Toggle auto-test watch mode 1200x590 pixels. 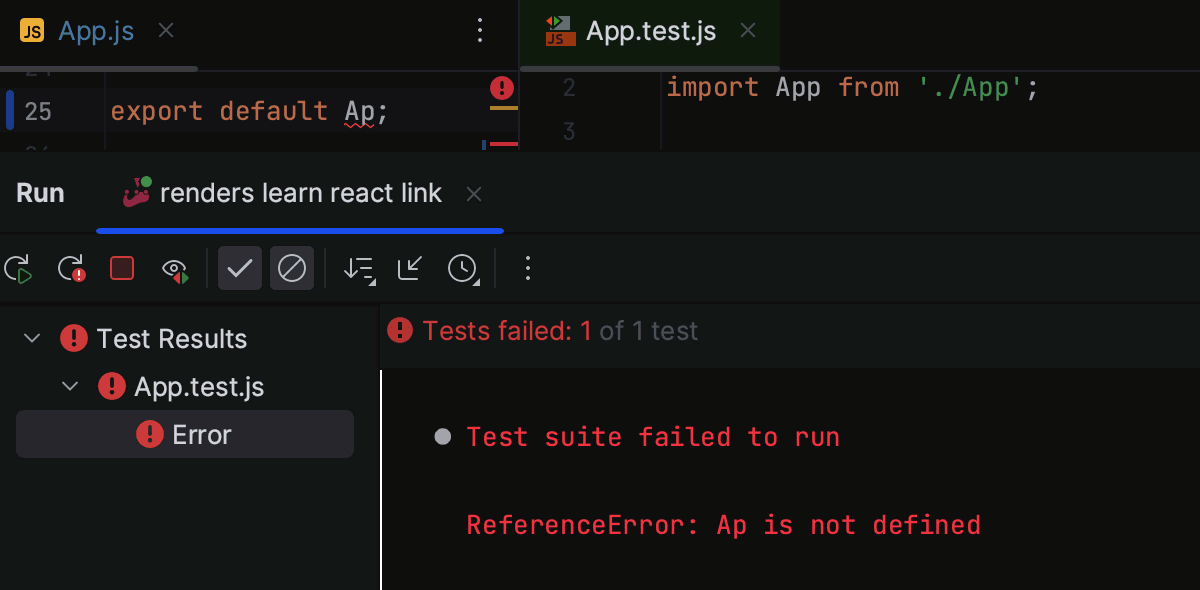click(175, 268)
